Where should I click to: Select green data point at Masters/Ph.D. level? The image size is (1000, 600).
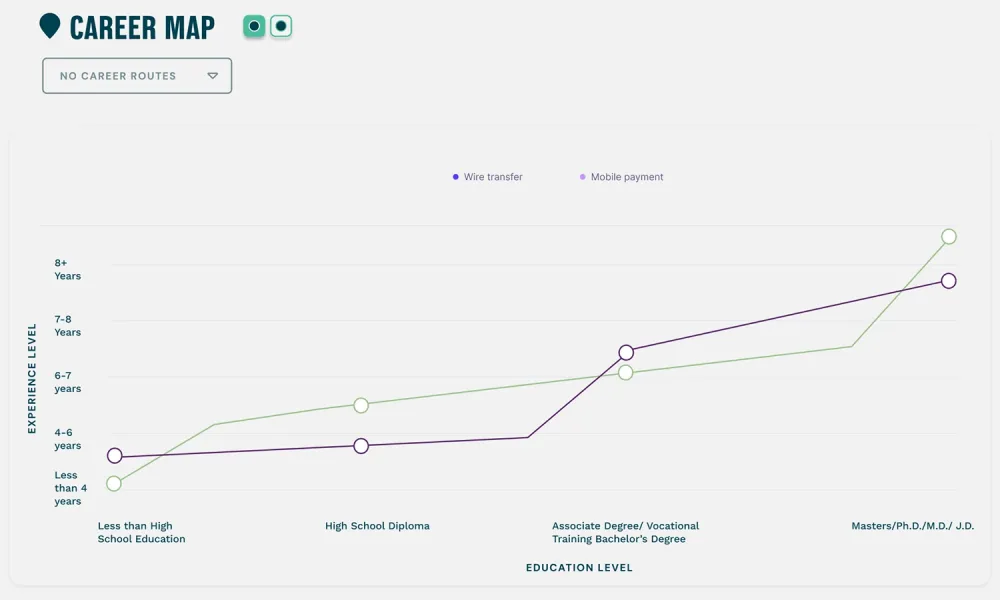click(x=949, y=237)
